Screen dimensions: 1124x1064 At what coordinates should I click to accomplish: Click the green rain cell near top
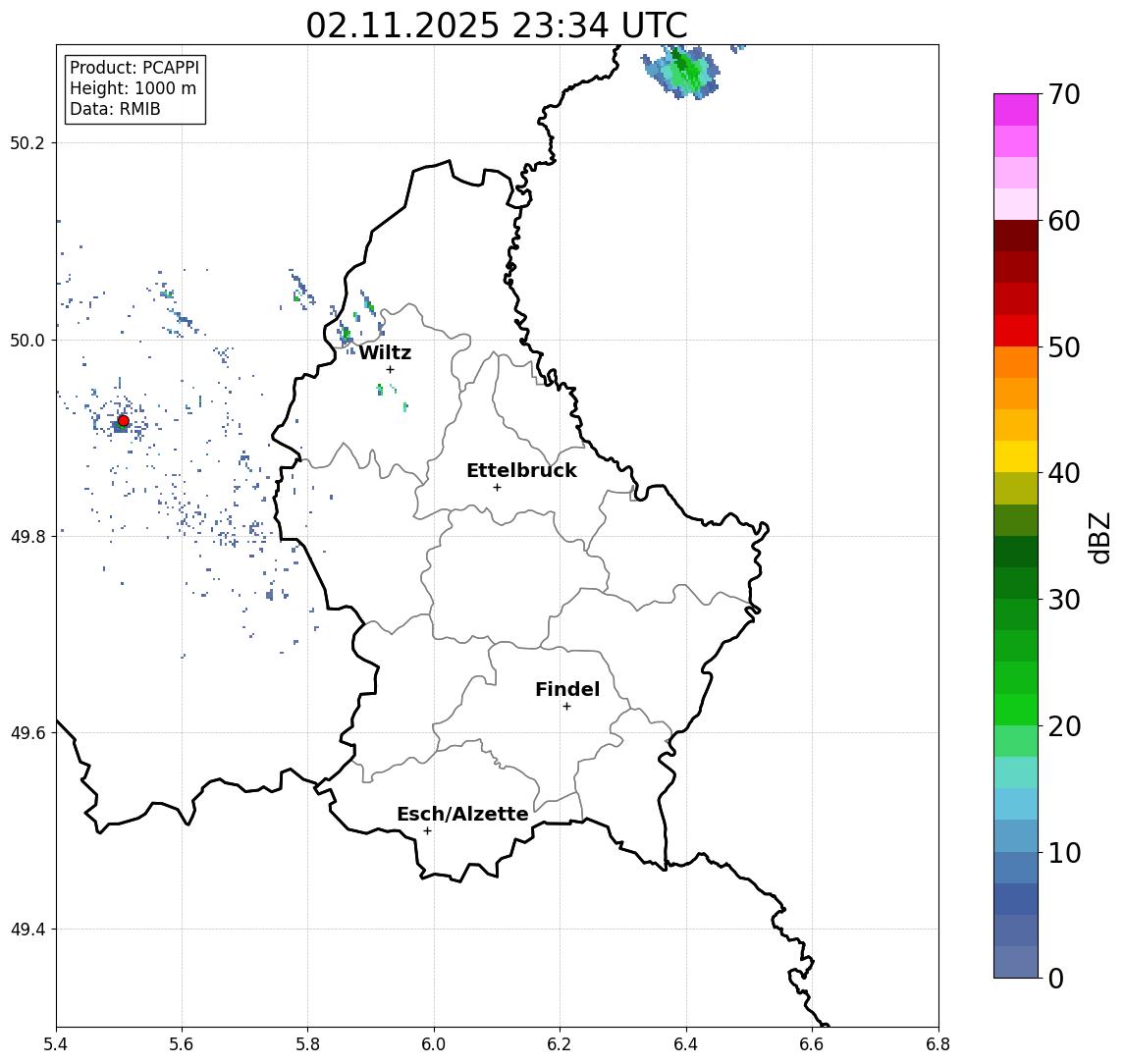click(681, 71)
